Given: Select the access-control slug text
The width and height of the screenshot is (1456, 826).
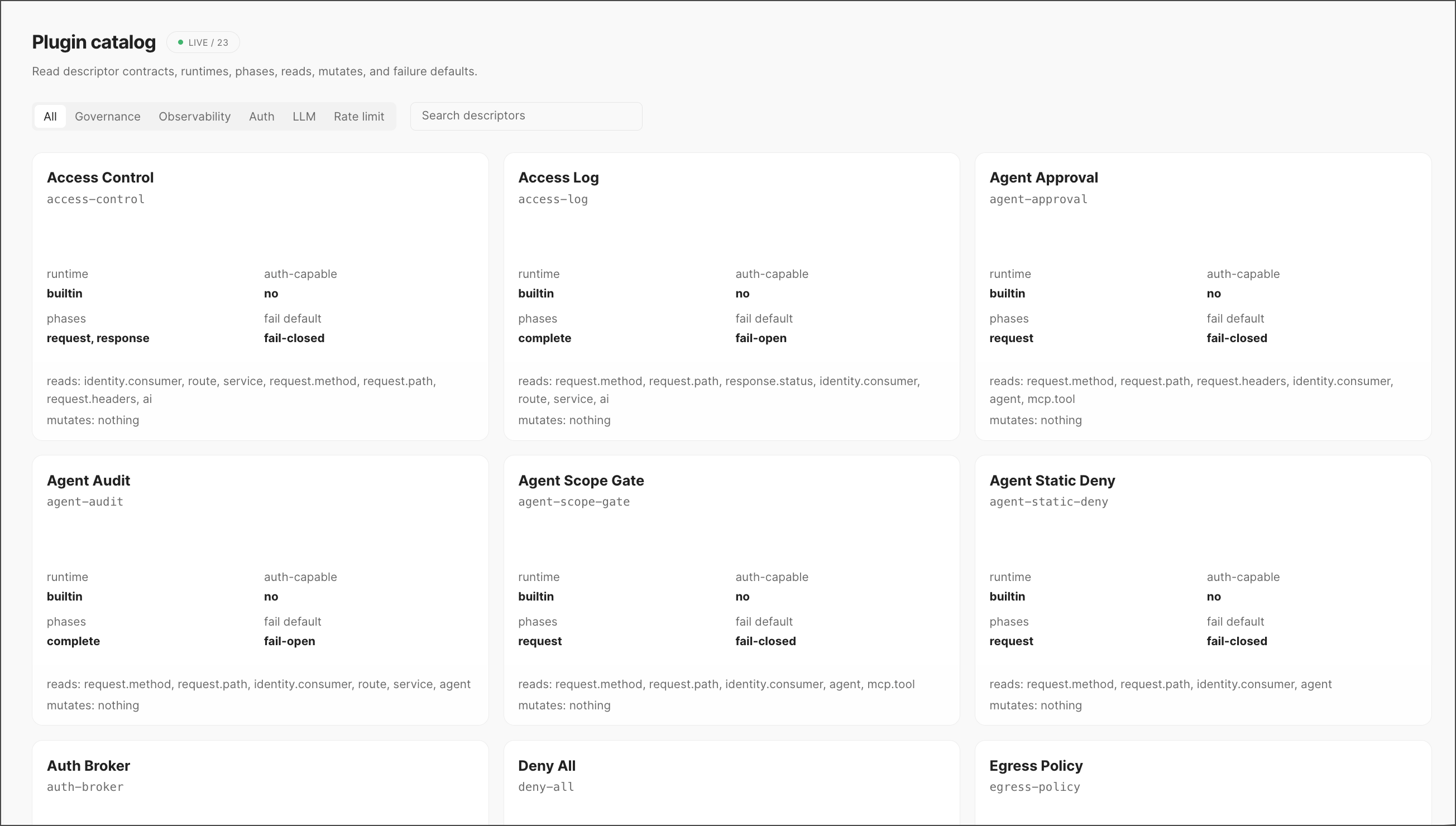Looking at the screenshot, I should tap(95, 199).
